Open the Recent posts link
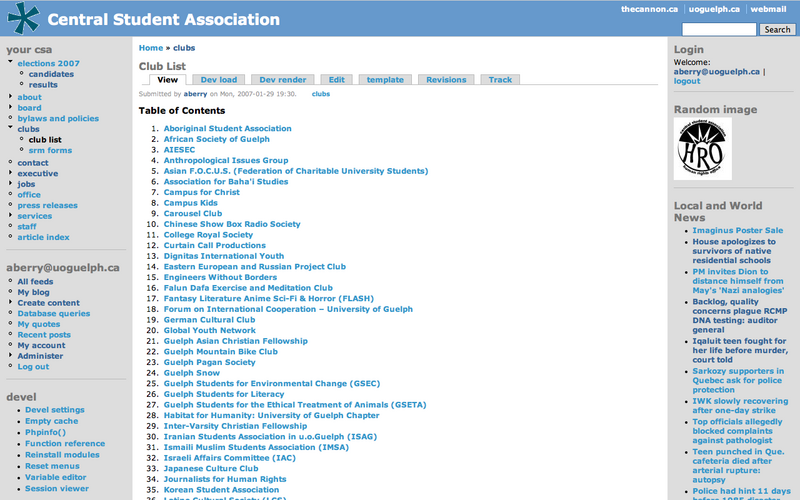The height and width of the screenshot is (500, 800). (44, 335)
